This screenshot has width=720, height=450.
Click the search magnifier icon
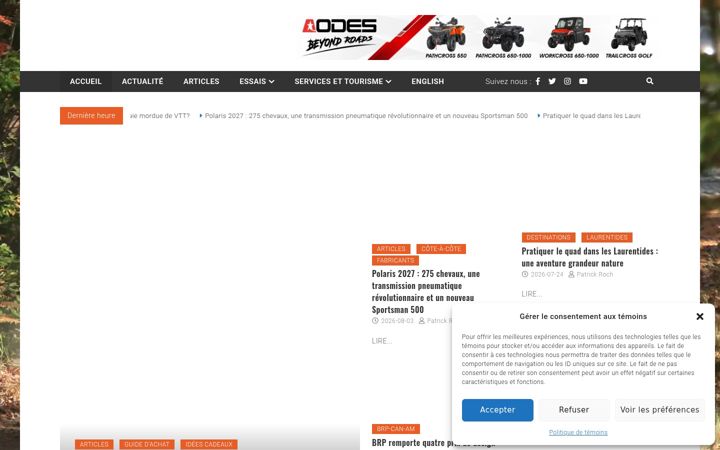coord(650,81)
